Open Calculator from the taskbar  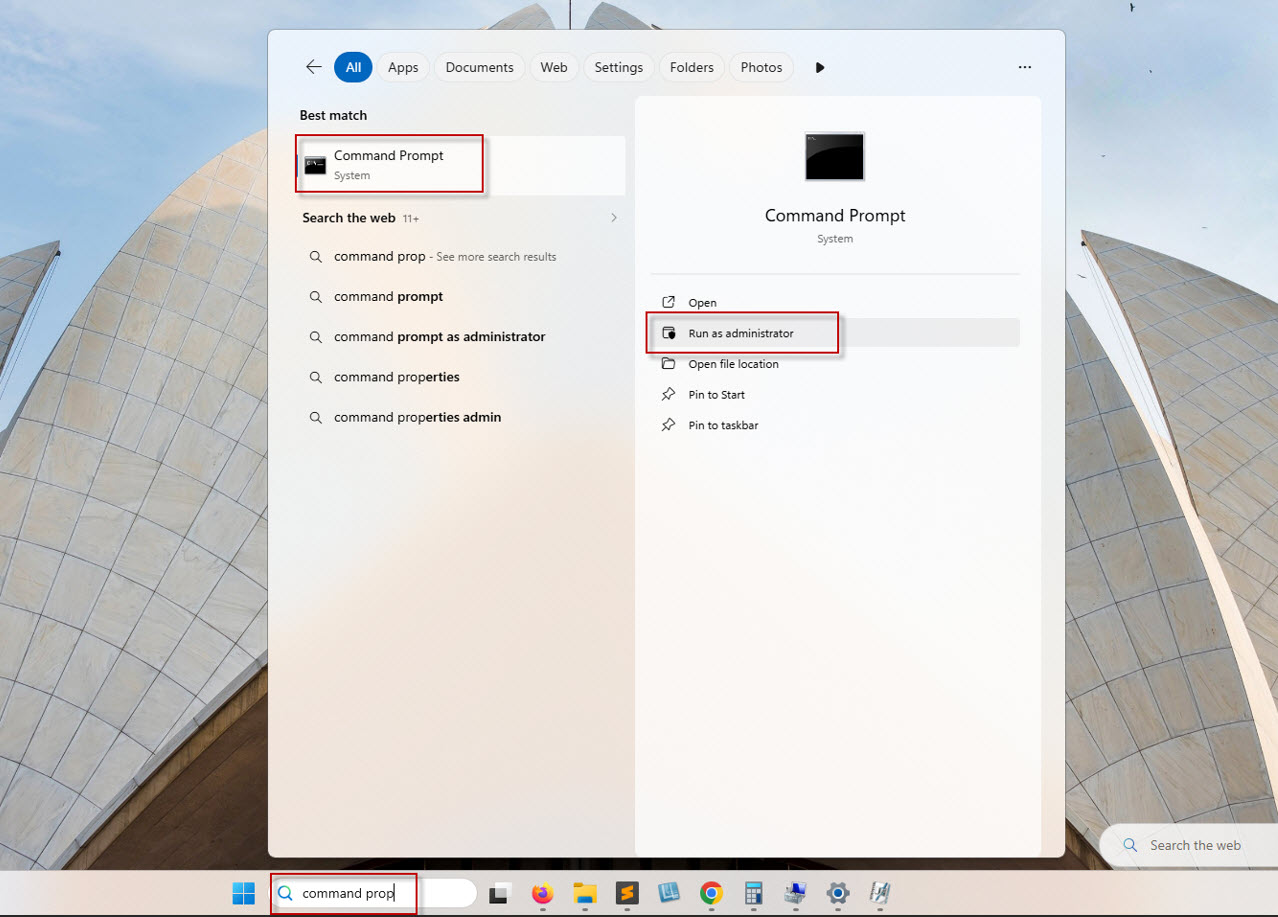pyautogui.click(x=754, y=893)
